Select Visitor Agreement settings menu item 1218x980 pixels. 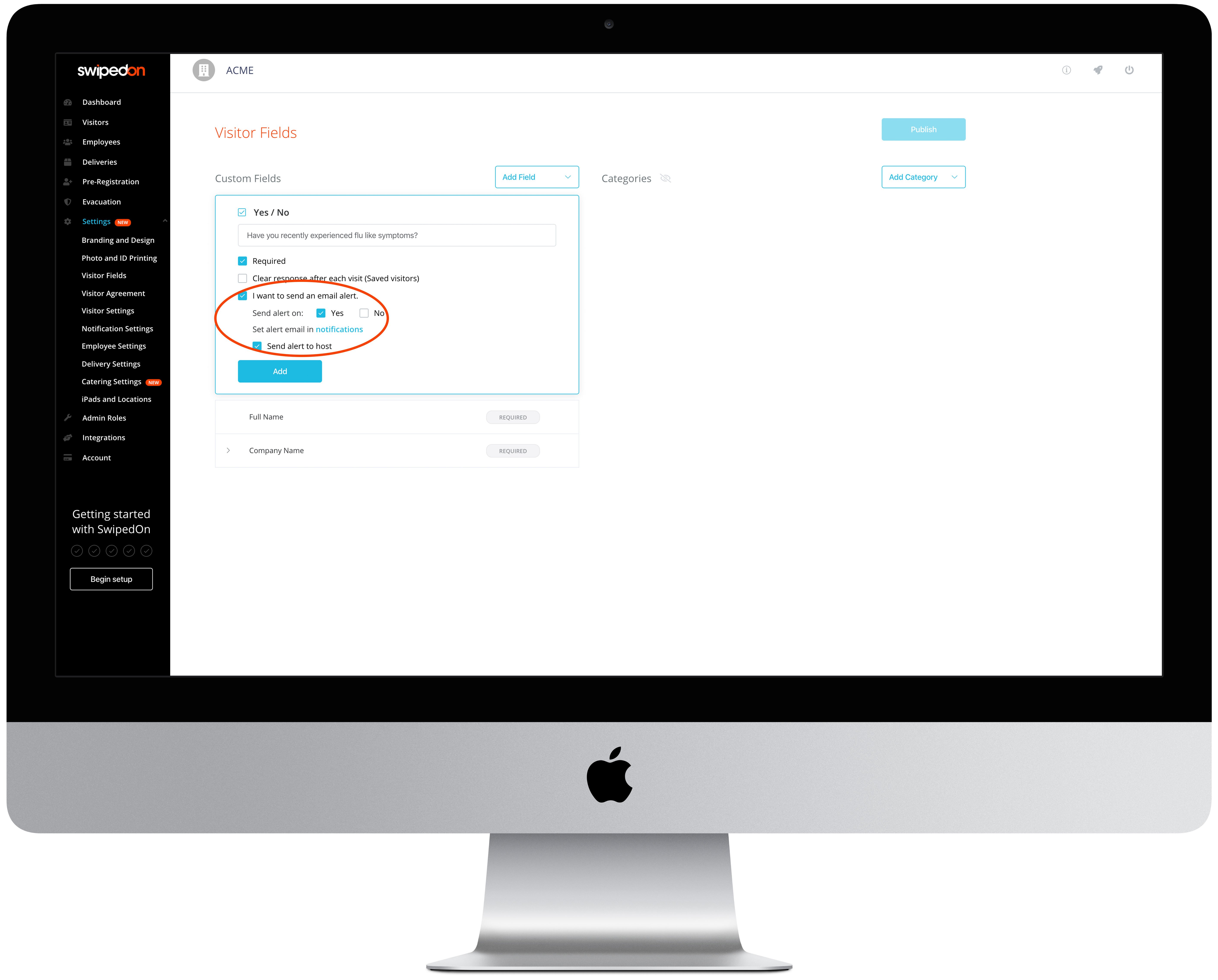pos(113,293)
